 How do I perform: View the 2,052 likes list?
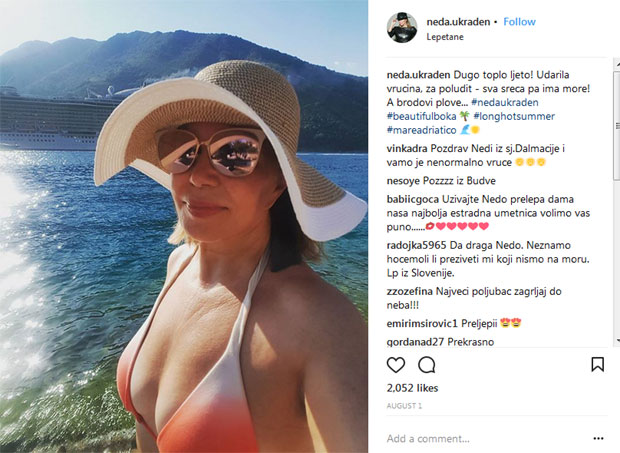412,388
